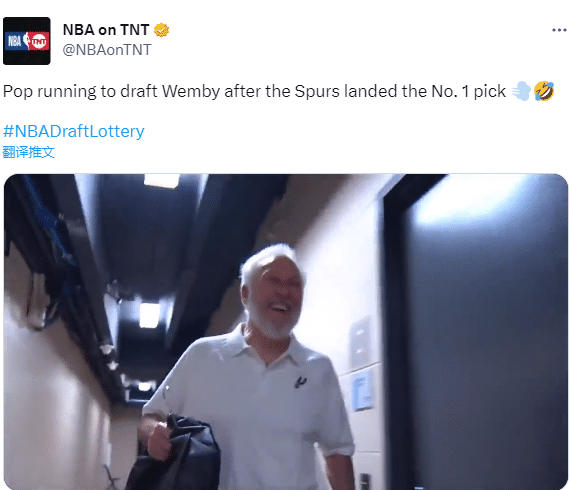Select the tweet text about Pop running

pos(254,91)
